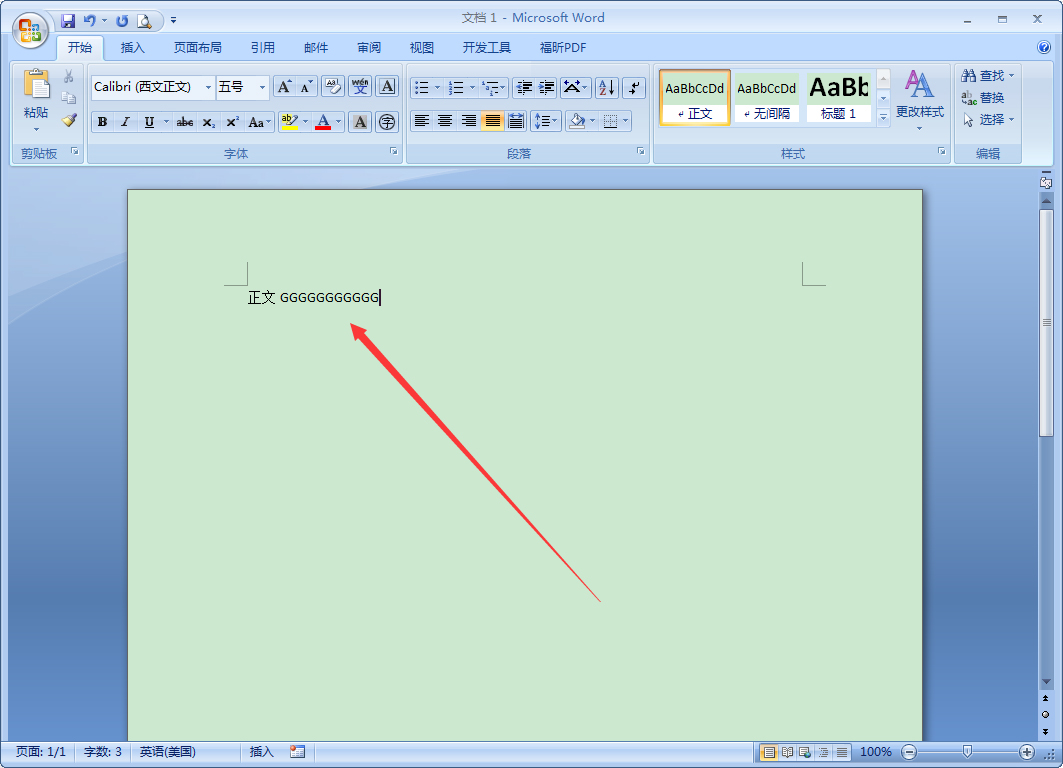Apply italic formatting
This screenshot has width=1063, height=768.
click(x=125, y=121)
